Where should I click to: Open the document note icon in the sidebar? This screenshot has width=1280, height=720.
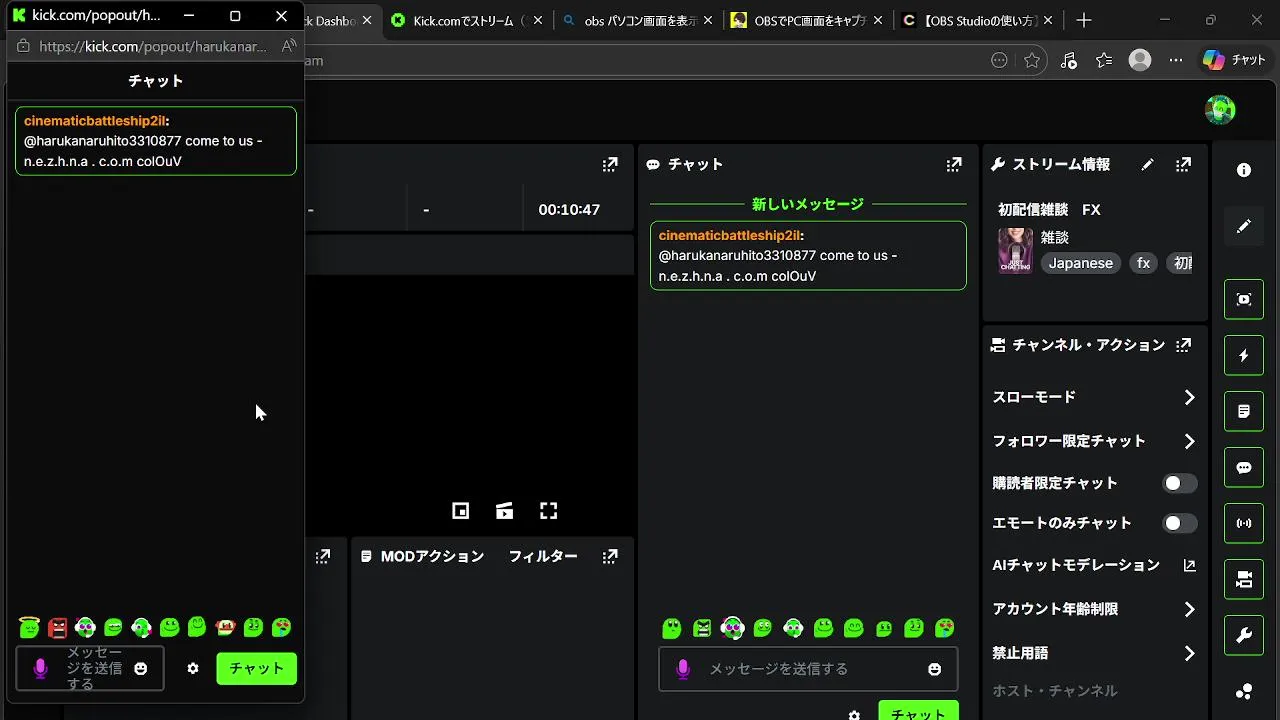tap(1244, 411)
